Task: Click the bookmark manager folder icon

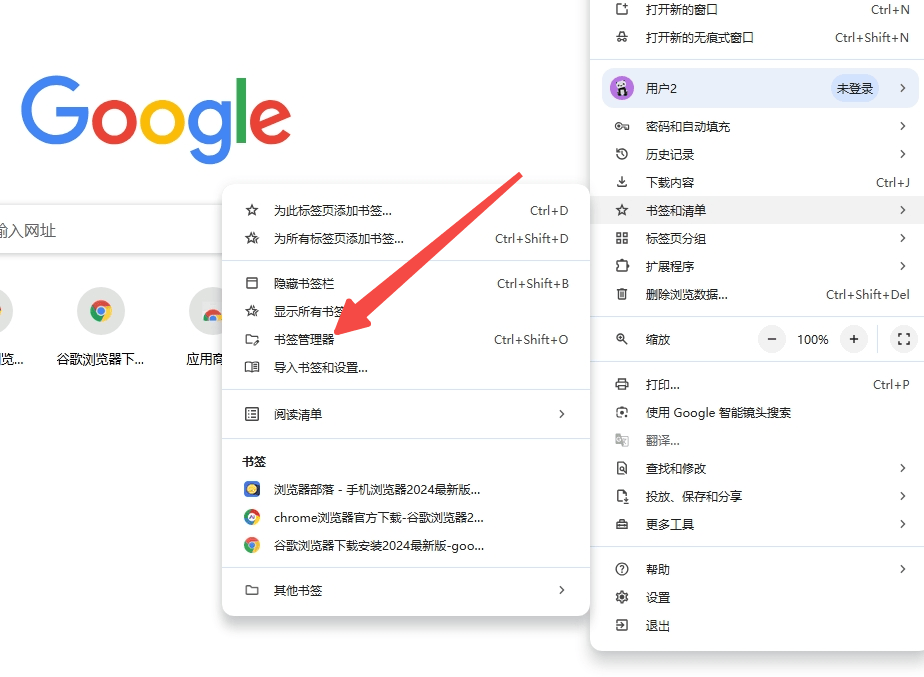Action: (x=252, y=339)
